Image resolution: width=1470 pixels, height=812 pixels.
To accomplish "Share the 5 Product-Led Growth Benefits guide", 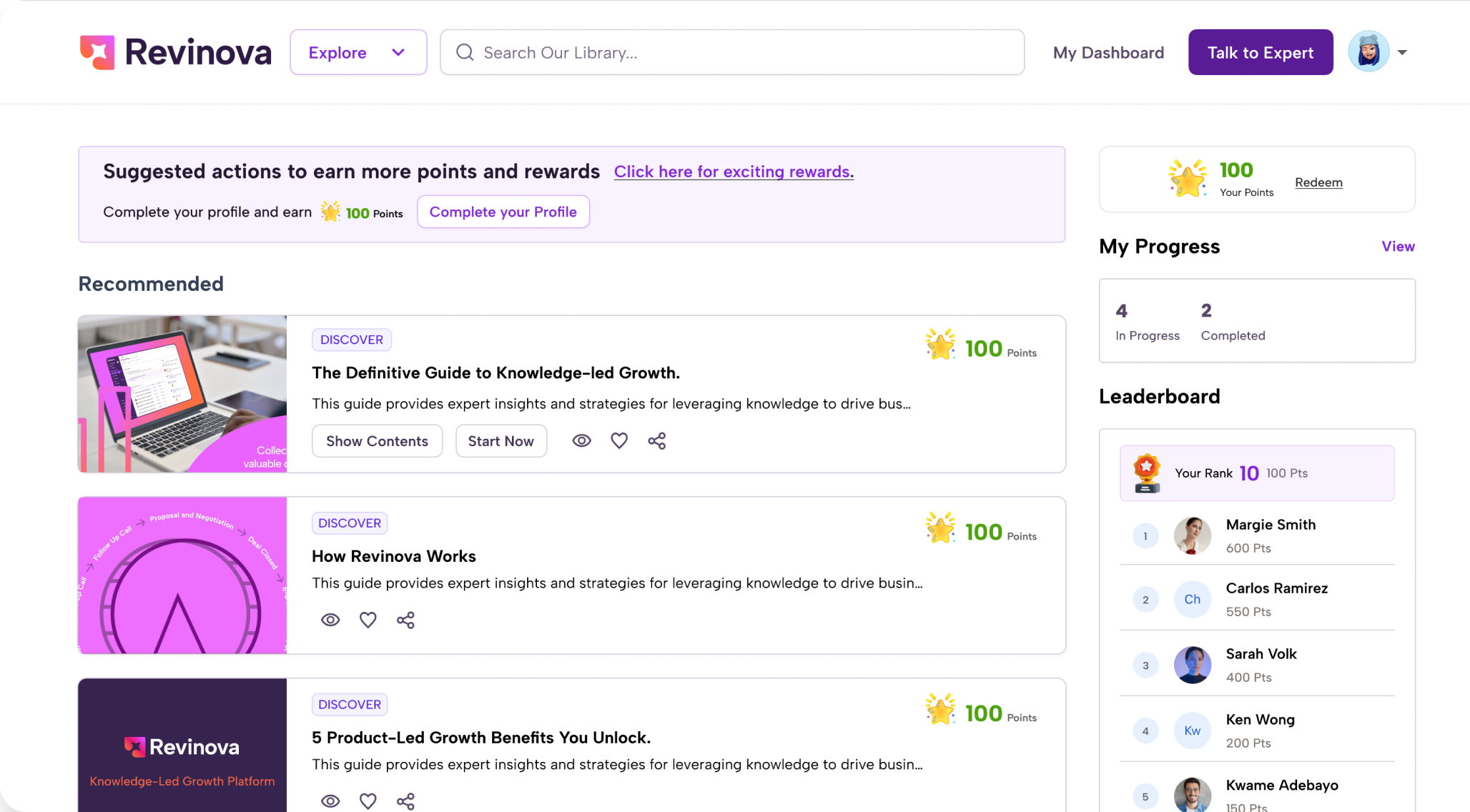I will 405,802.
